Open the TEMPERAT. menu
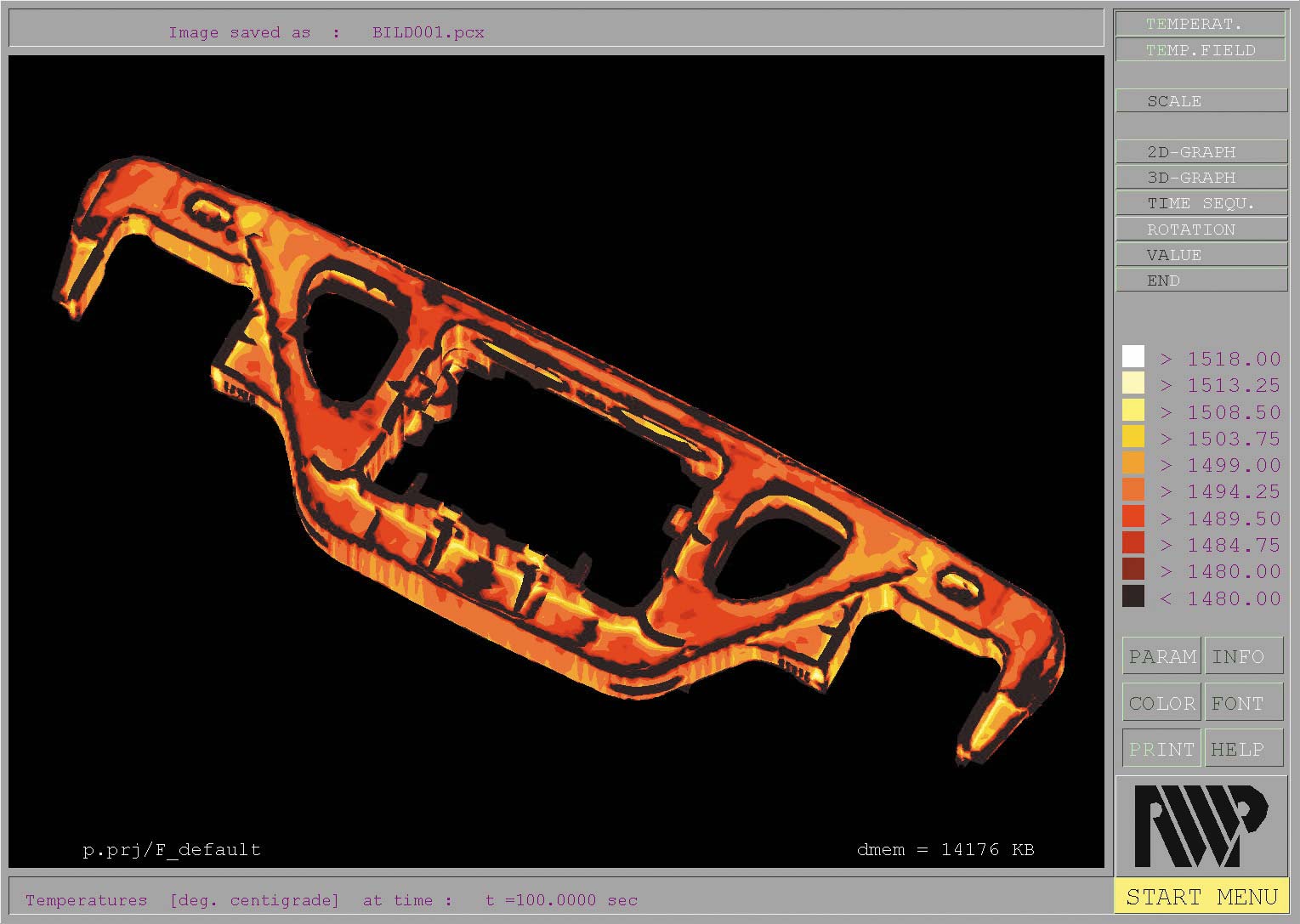Image resolution: width=1300 pixels, height=924 pixels. (1201, 24)
